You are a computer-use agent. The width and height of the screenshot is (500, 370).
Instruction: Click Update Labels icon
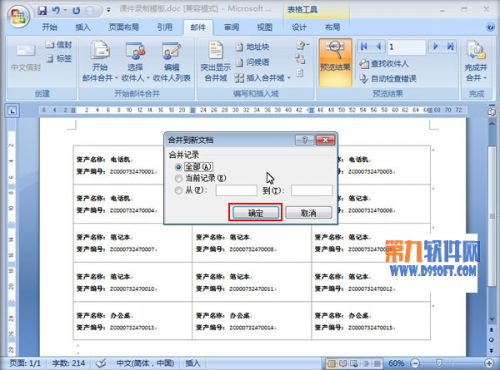click(300, 73)
